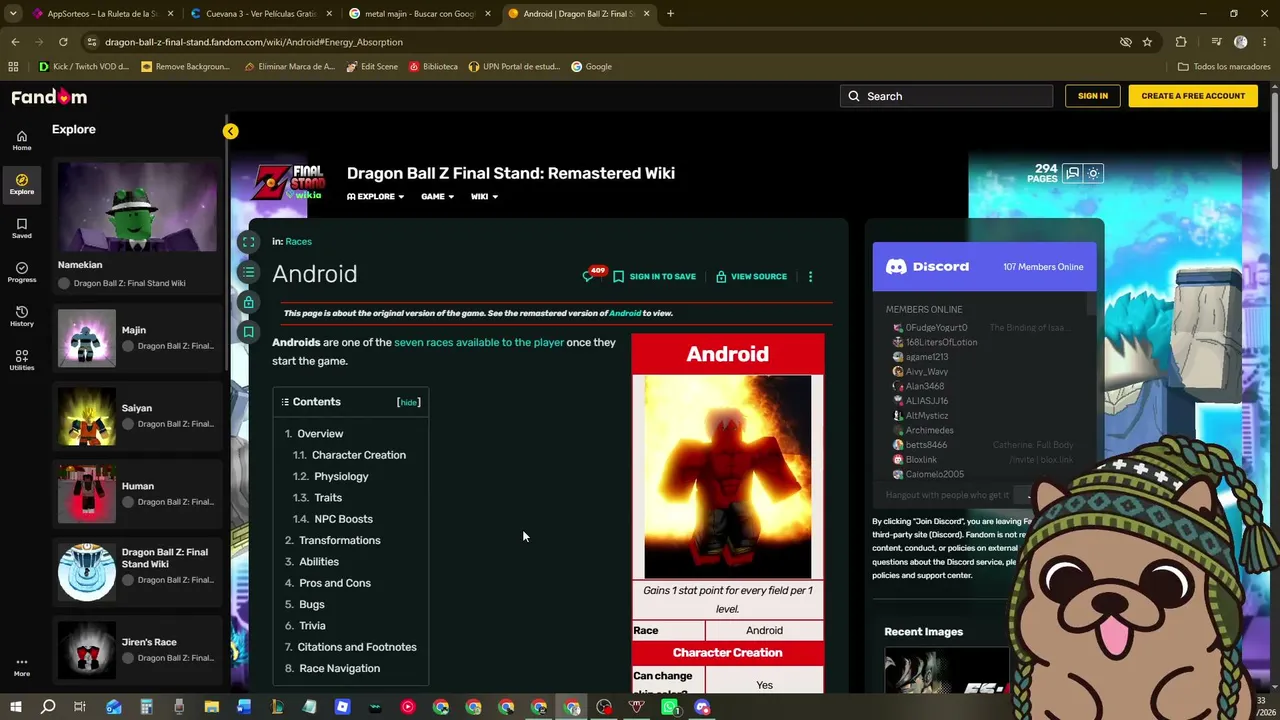Collapse the Explore panel with yellow arrow
The width and height of the screenshot is (1280, 720).
tap(230, 131)
